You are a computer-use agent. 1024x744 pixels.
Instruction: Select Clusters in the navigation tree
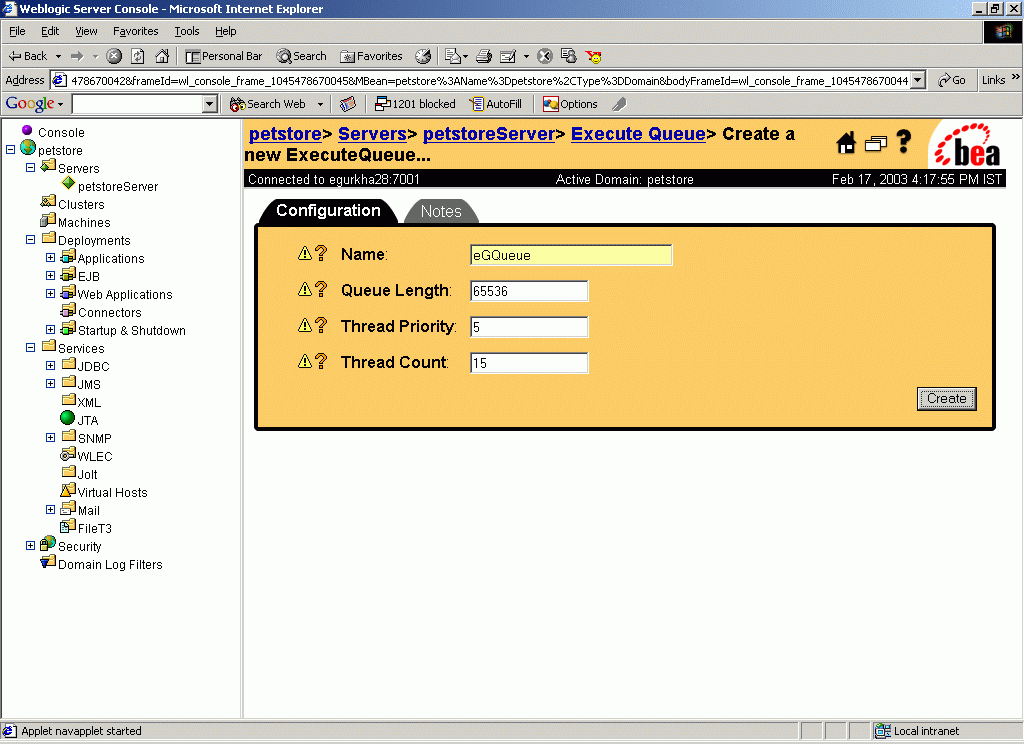(81, 204)
